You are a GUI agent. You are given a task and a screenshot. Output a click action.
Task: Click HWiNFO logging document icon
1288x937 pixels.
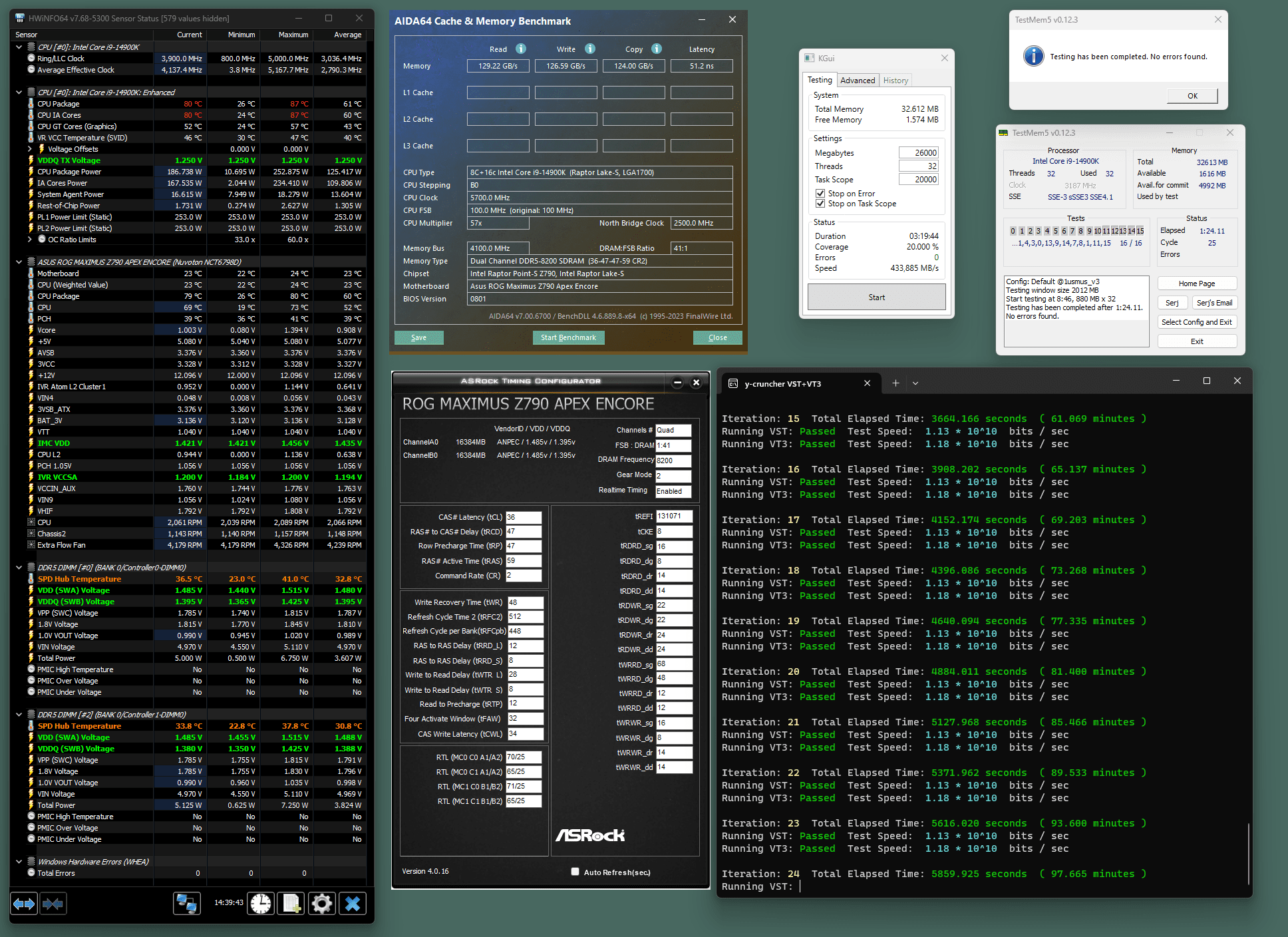click(x=291, y=903)
